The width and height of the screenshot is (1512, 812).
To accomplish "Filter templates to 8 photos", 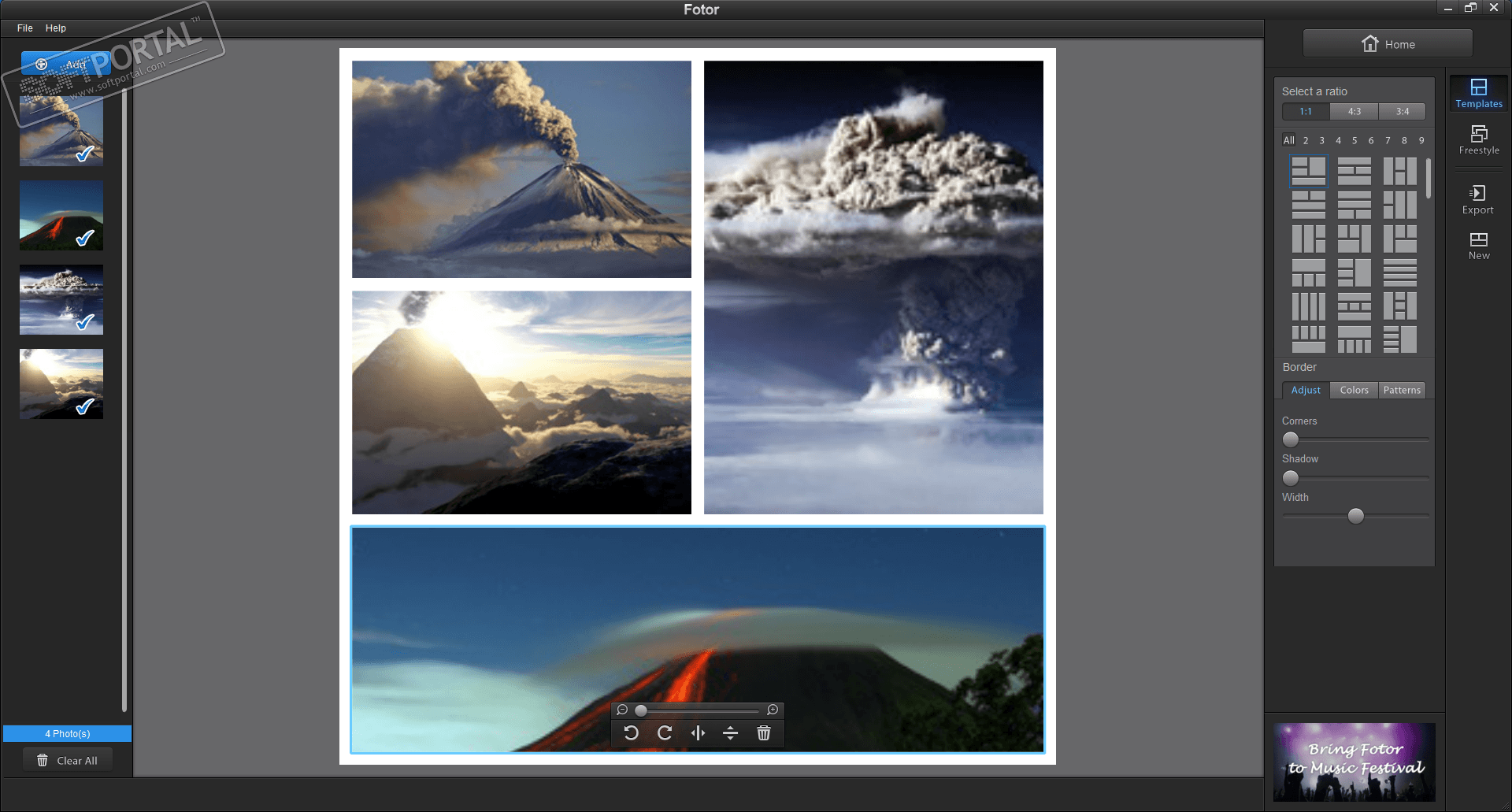I will click(x=1404, y=140).
